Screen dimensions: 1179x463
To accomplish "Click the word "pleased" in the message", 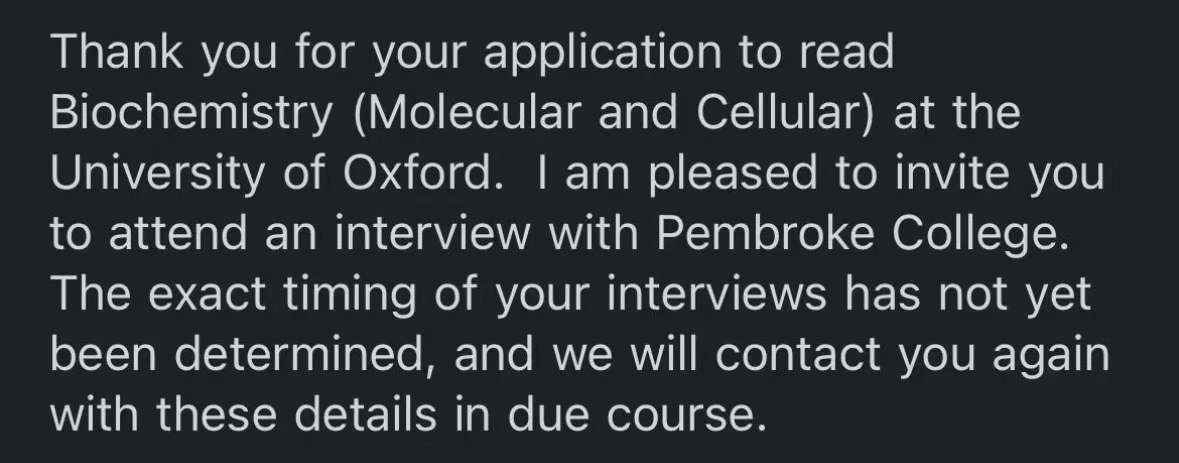I will click(x=732, y=174).
